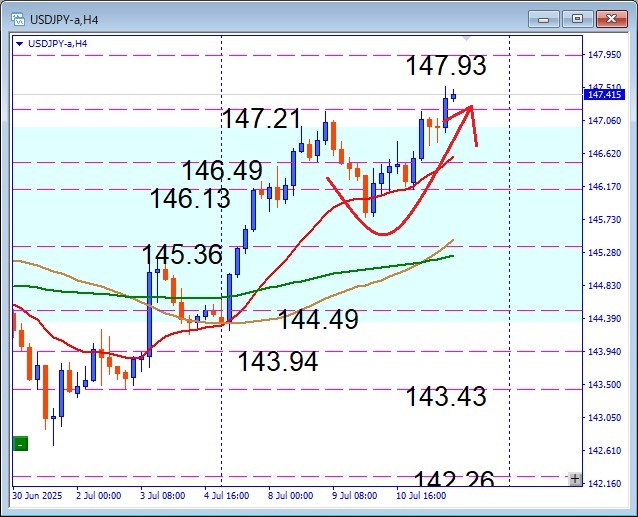Click the 8 Jul 00:00 time label
This screenshot has height=517, width=638.
click(x=291, y=496)
